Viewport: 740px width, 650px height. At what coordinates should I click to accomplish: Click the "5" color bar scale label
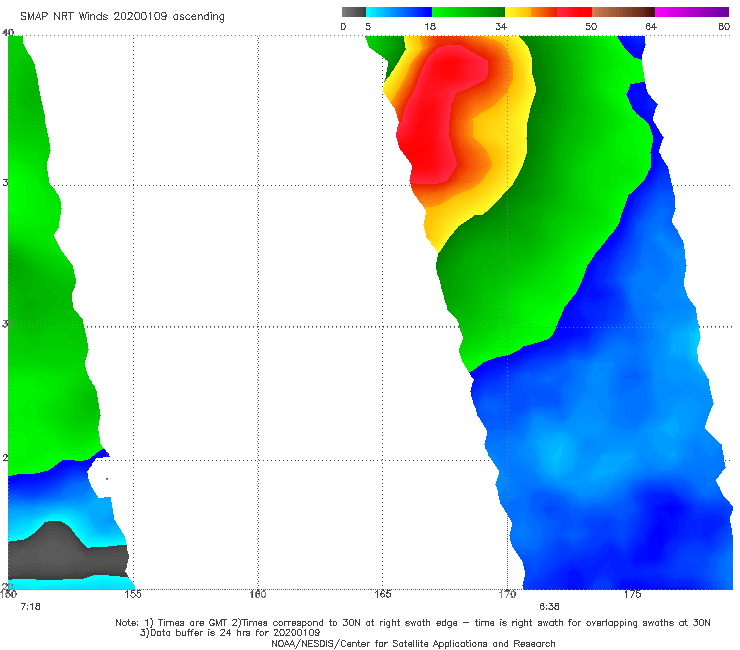368,27
